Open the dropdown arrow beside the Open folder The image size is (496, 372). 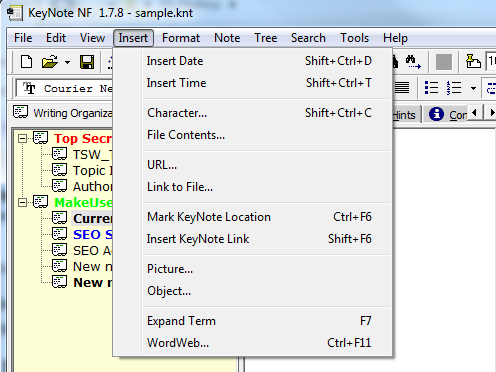(x=67, y=62)
